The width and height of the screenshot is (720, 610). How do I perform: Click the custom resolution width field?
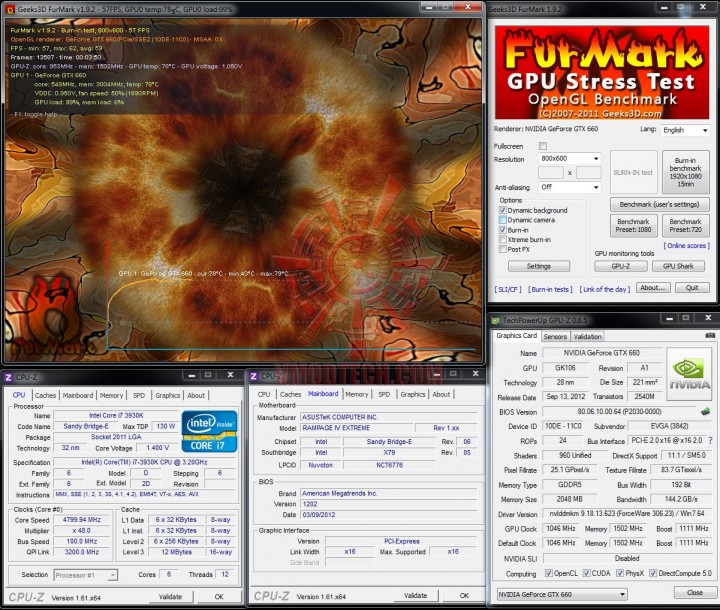(x=551, y=173)
